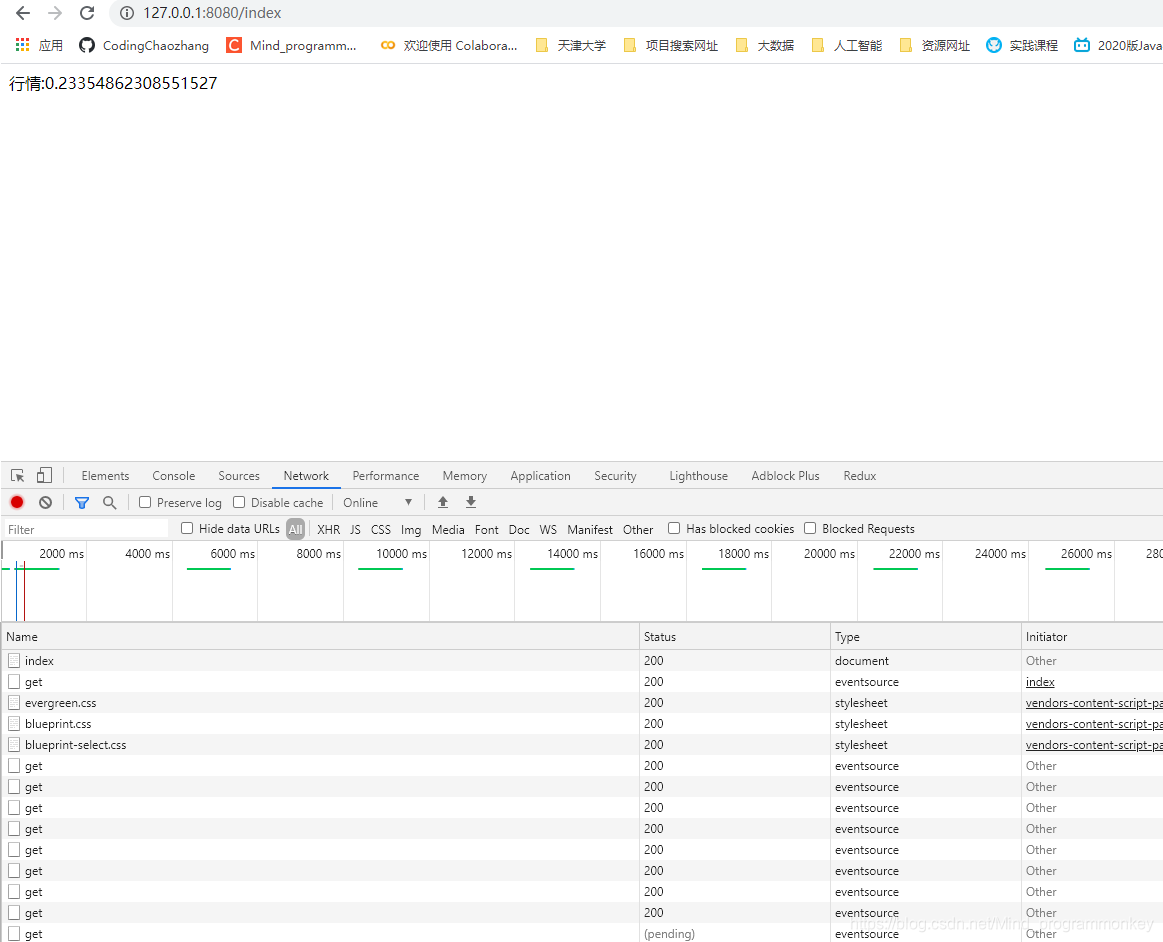Select the Network tab
Viewport: 1163px width, 942px height.
[306, 475]
